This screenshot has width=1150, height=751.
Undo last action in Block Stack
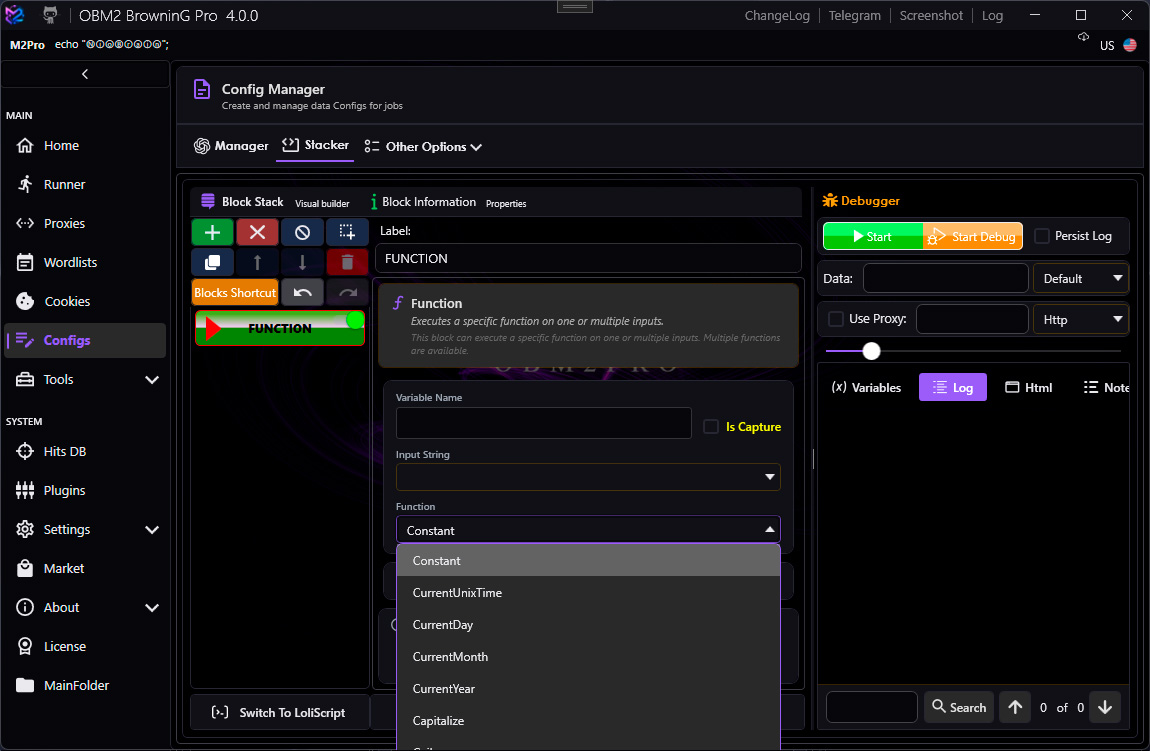[302, 293]
